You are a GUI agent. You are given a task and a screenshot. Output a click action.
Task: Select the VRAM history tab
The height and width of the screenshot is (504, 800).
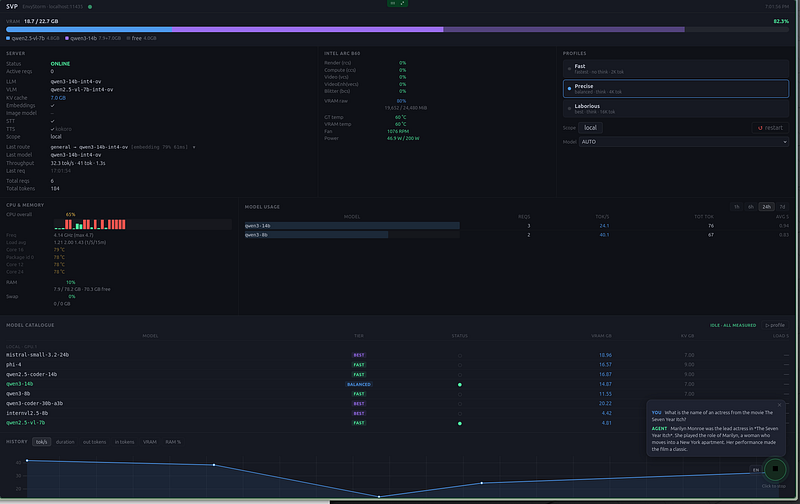149,442
